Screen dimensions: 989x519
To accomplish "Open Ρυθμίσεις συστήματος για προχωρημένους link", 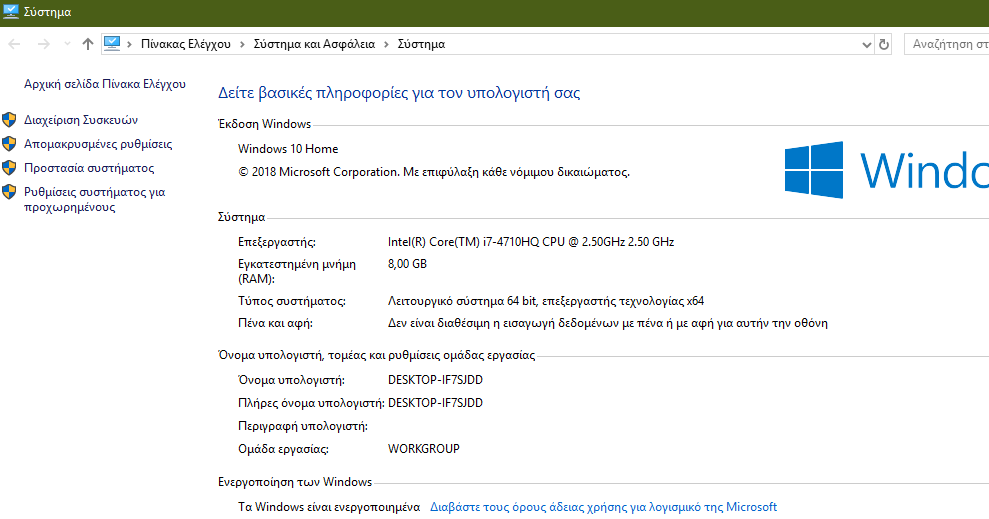I will [x=95, y=199].
